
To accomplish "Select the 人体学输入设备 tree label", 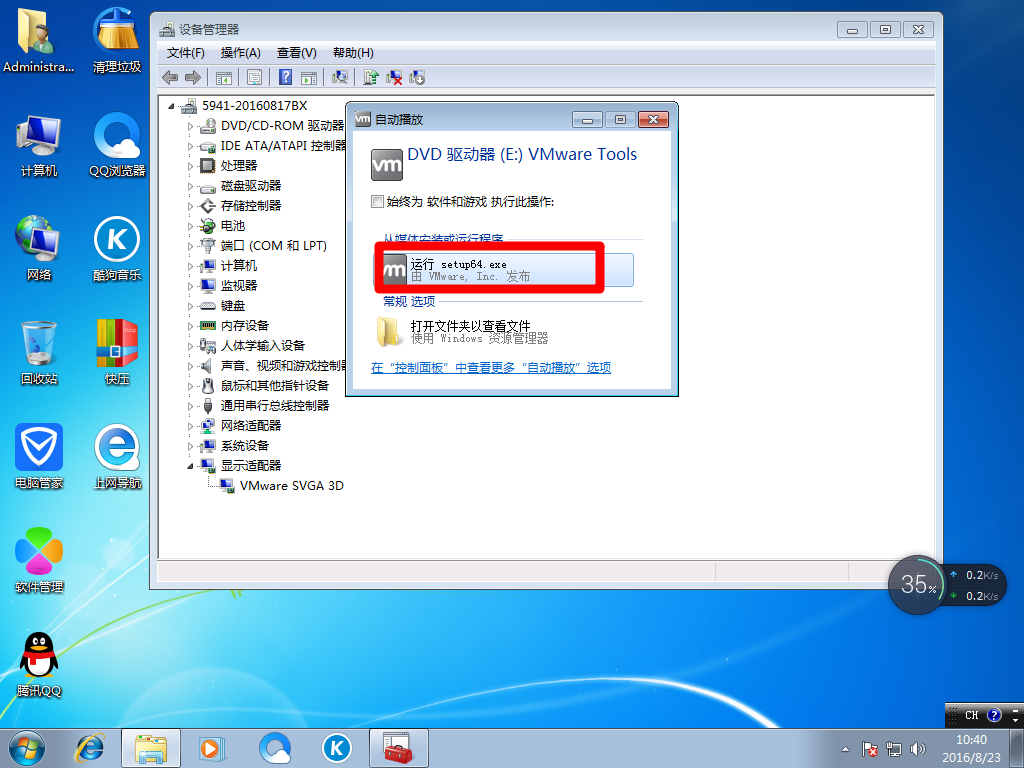I will 263,346.
